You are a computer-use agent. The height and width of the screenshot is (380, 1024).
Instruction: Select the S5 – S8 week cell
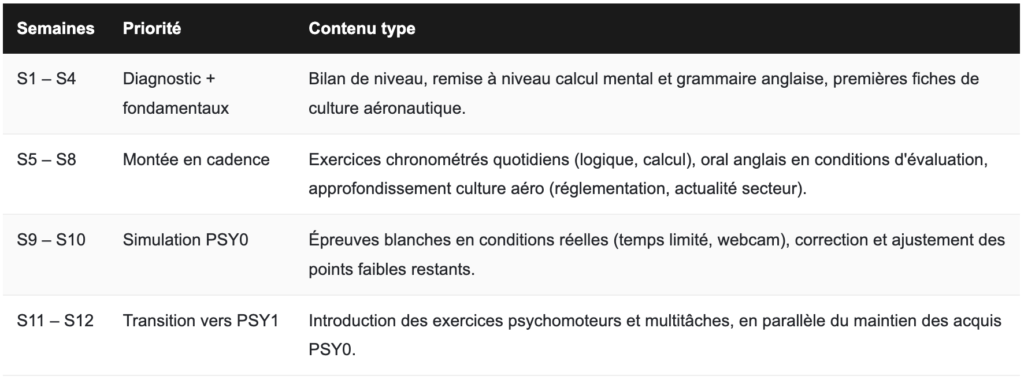(46, 159)
